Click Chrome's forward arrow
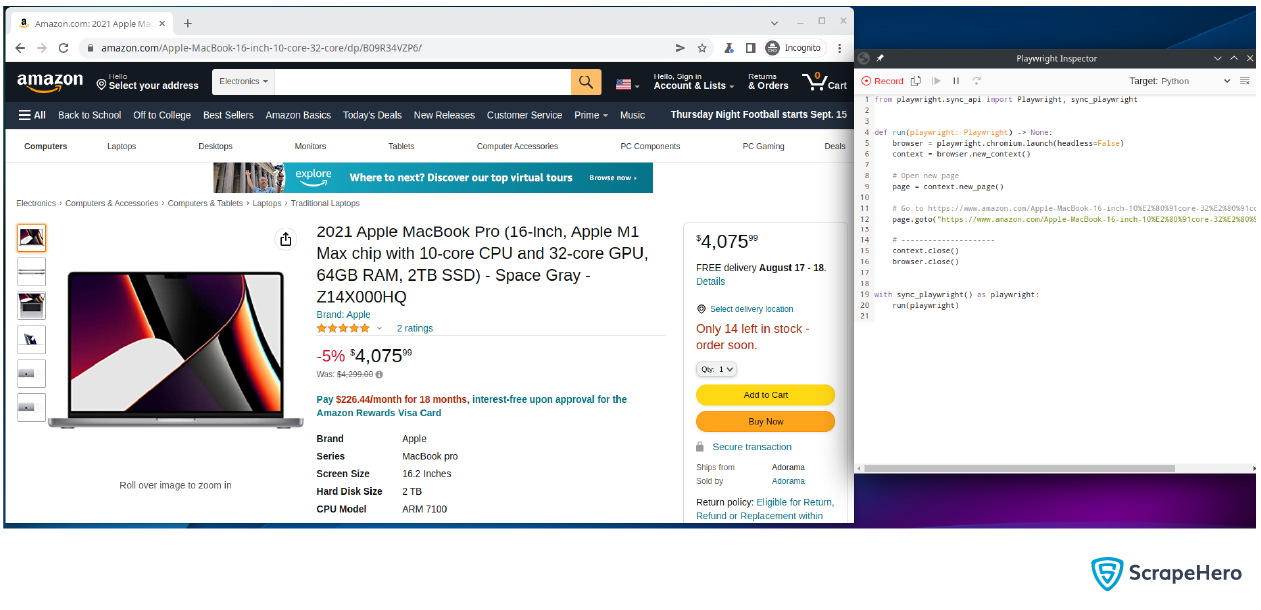 click(42, 48)
